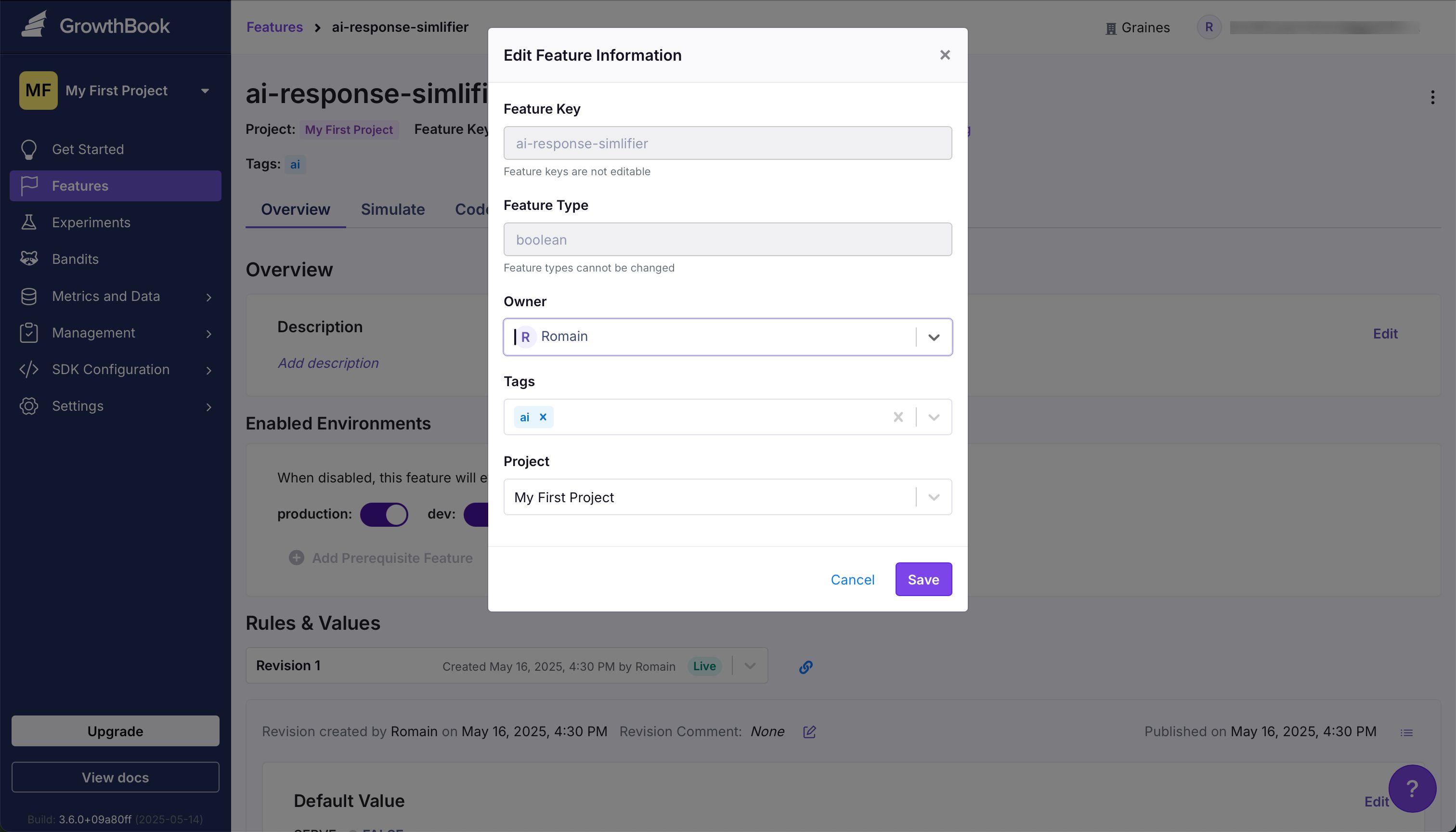
Task: Click the Graines organization building icon
Action: (x=1111, y=28)
